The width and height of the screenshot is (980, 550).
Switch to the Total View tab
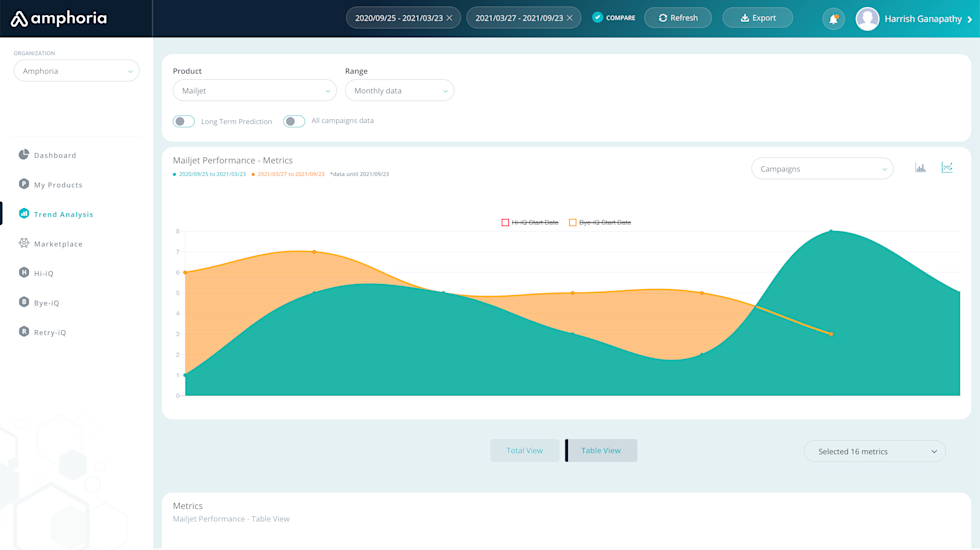coord(524,451)
